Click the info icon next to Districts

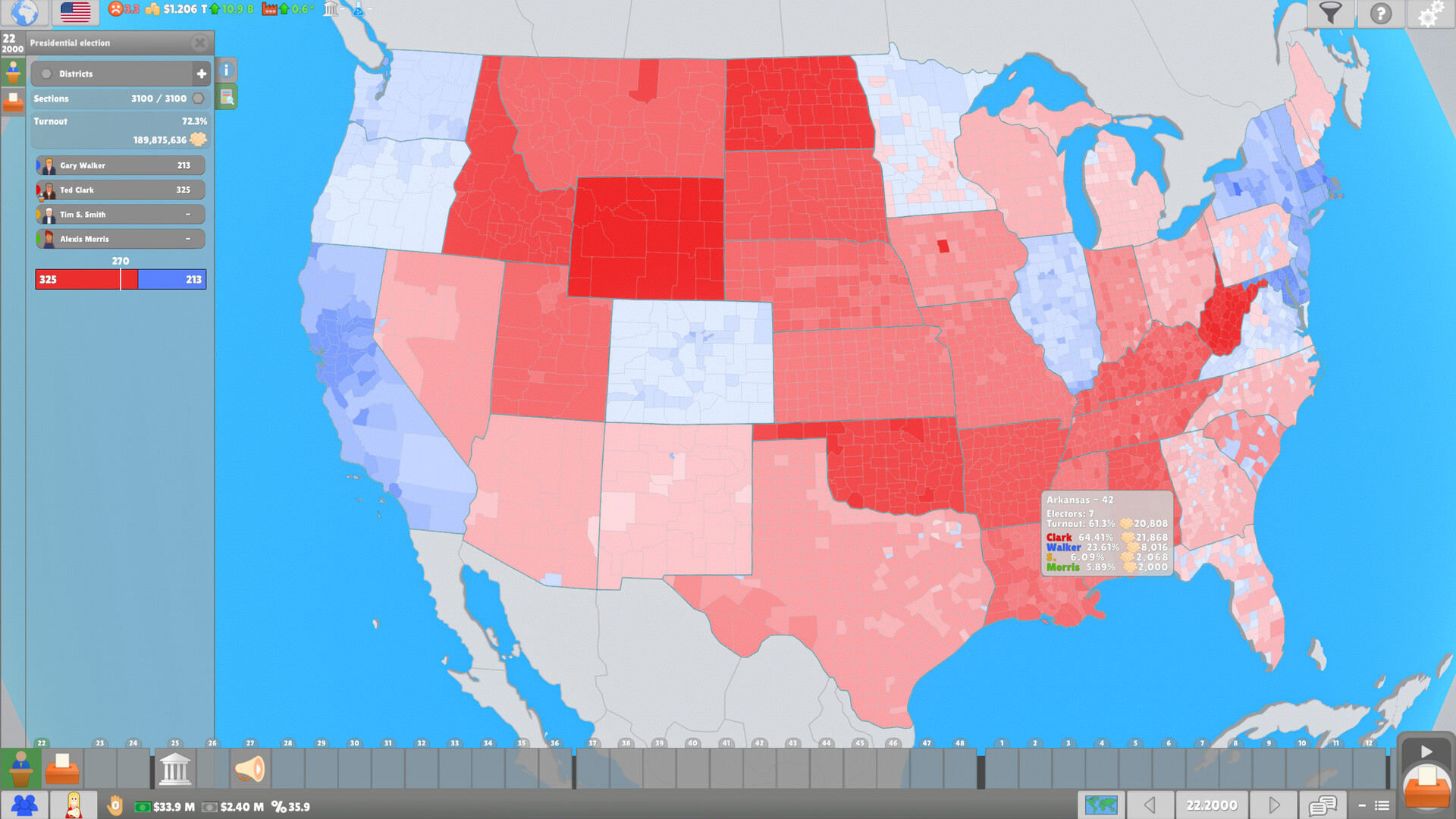point(225,72)
